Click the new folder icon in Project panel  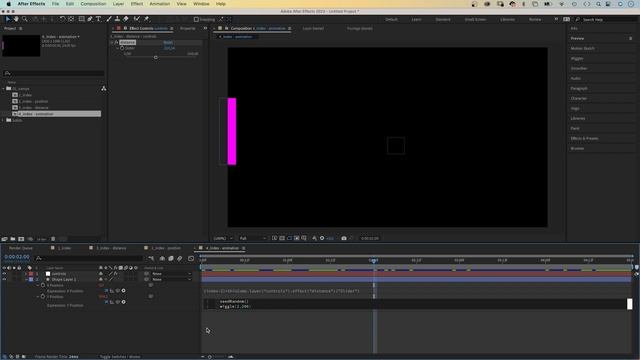coord(13,239)
